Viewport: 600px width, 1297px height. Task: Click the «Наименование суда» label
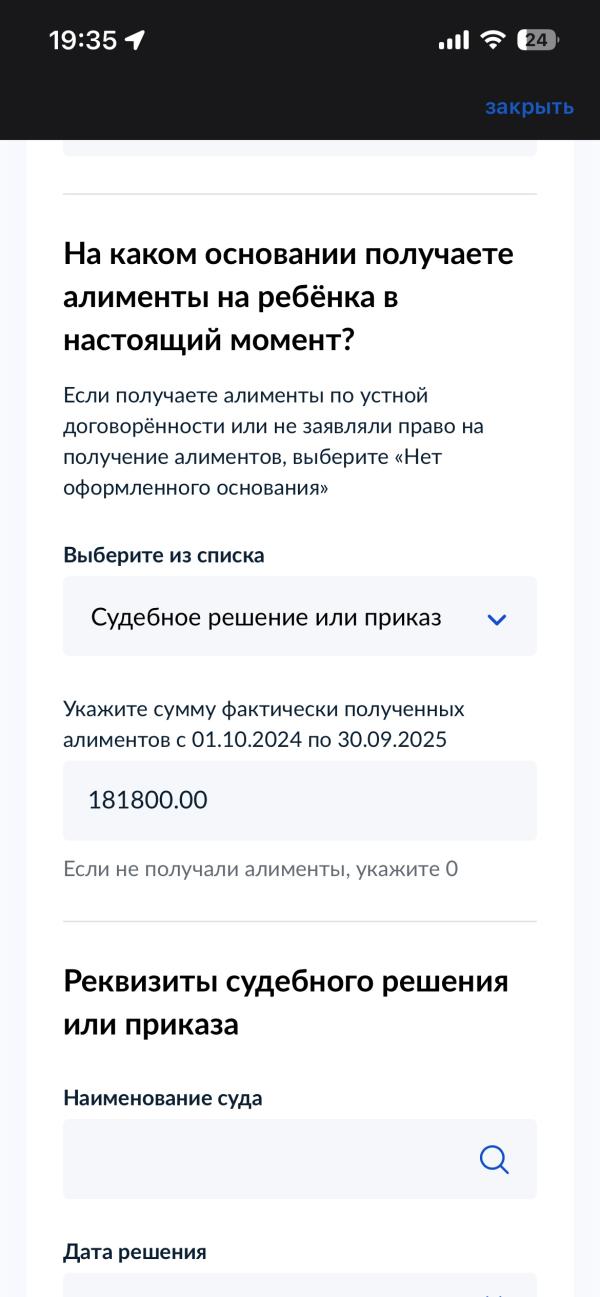[163, 1098]
